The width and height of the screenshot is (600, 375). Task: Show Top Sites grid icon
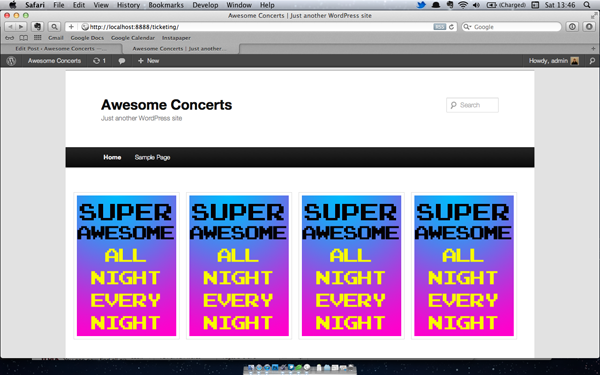tap(38, 38)
